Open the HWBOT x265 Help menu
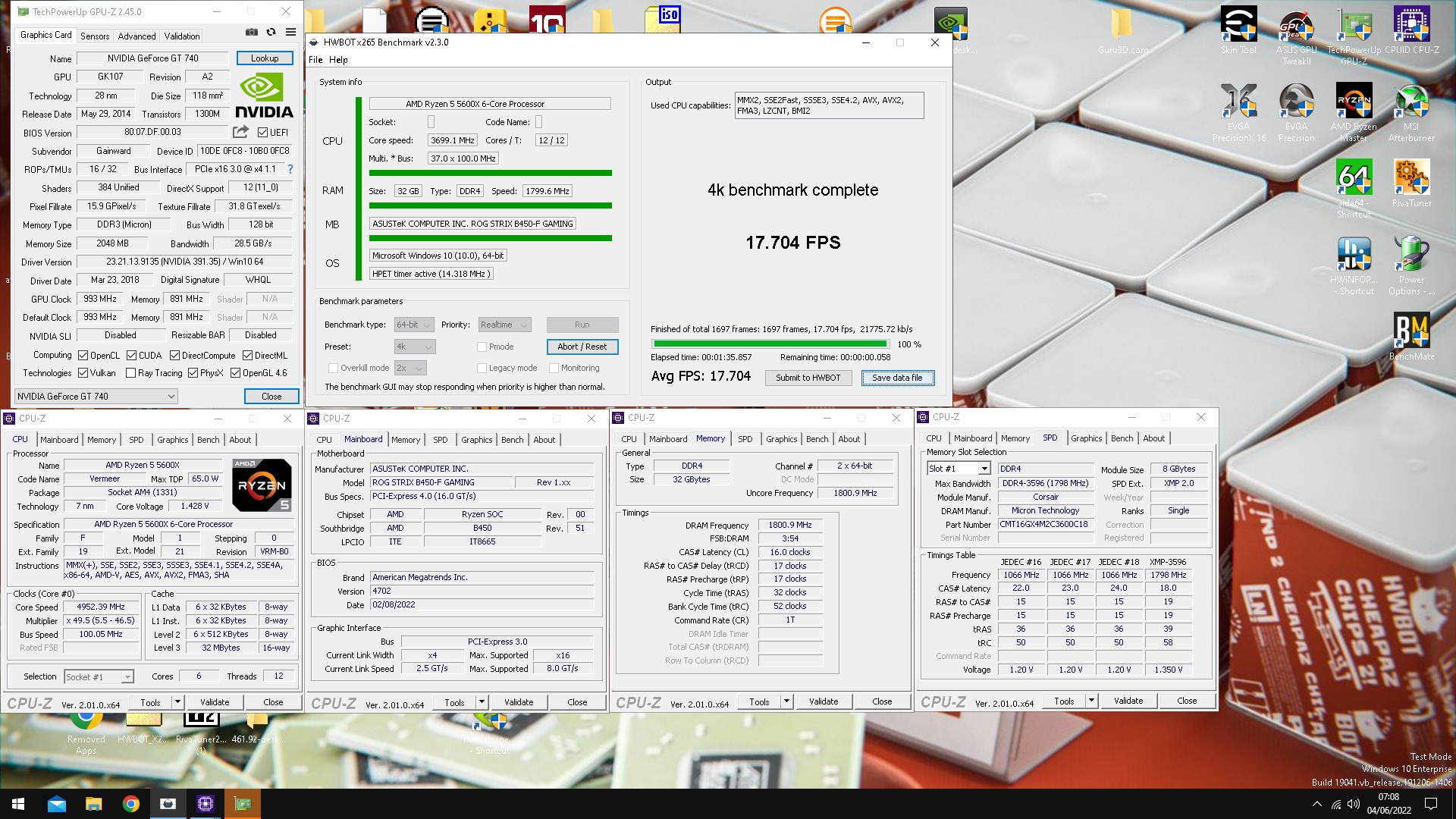1456x819 pixels. 338,60
